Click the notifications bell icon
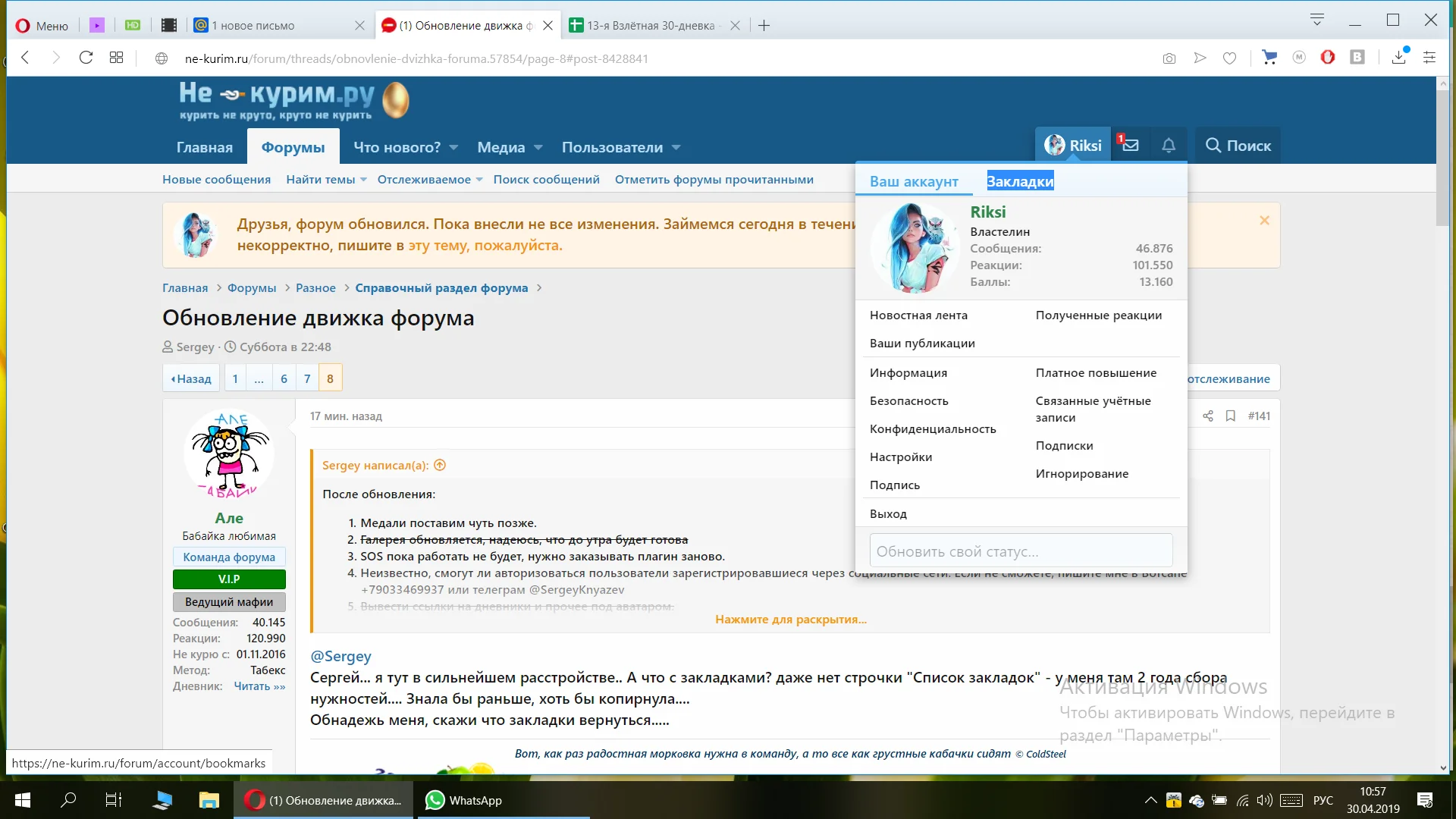 (1169, 145)
